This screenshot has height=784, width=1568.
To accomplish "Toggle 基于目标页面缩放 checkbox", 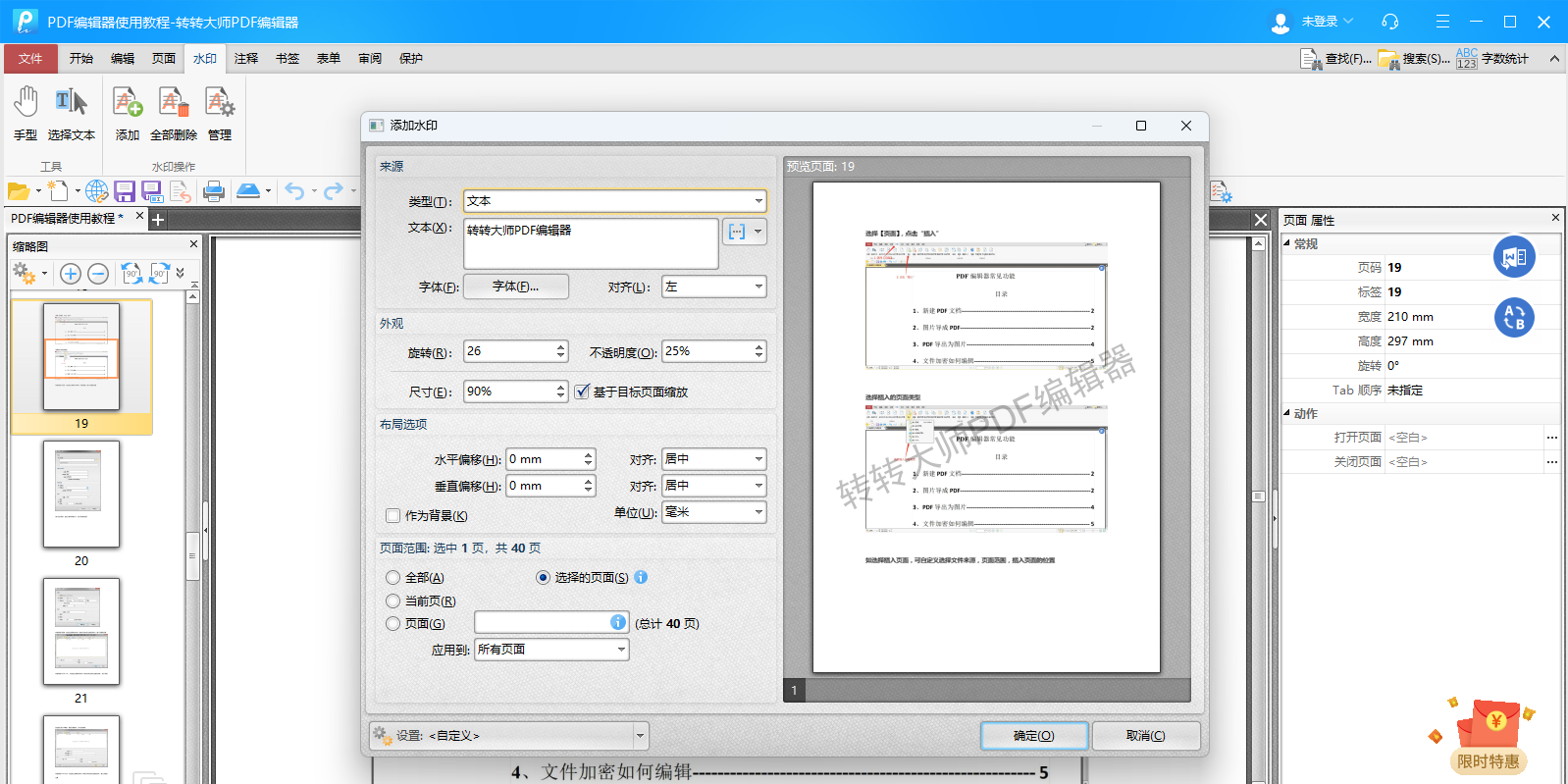I will [582, 392].
